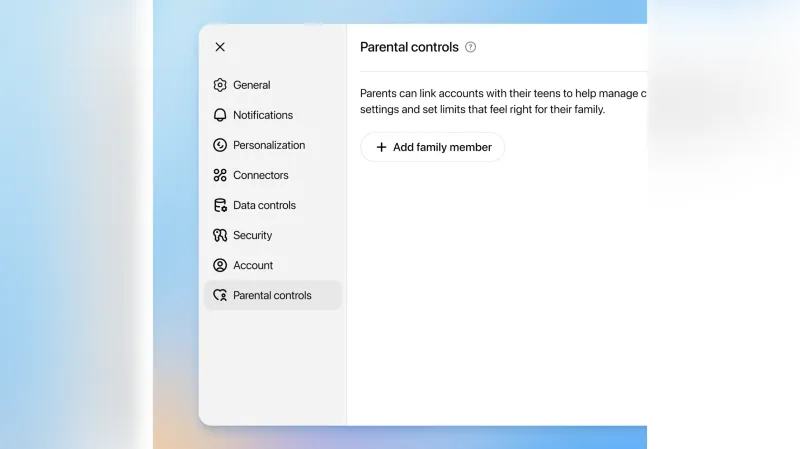Viewport: 800px width, 449px height.
Task: Click the Personalization icon
Action: pyautogui.click(x=220, y=145)
